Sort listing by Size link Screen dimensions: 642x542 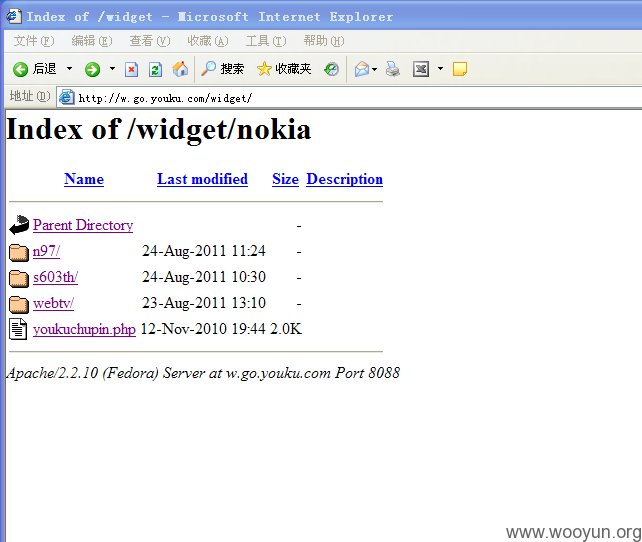click(x=285, y=179)
